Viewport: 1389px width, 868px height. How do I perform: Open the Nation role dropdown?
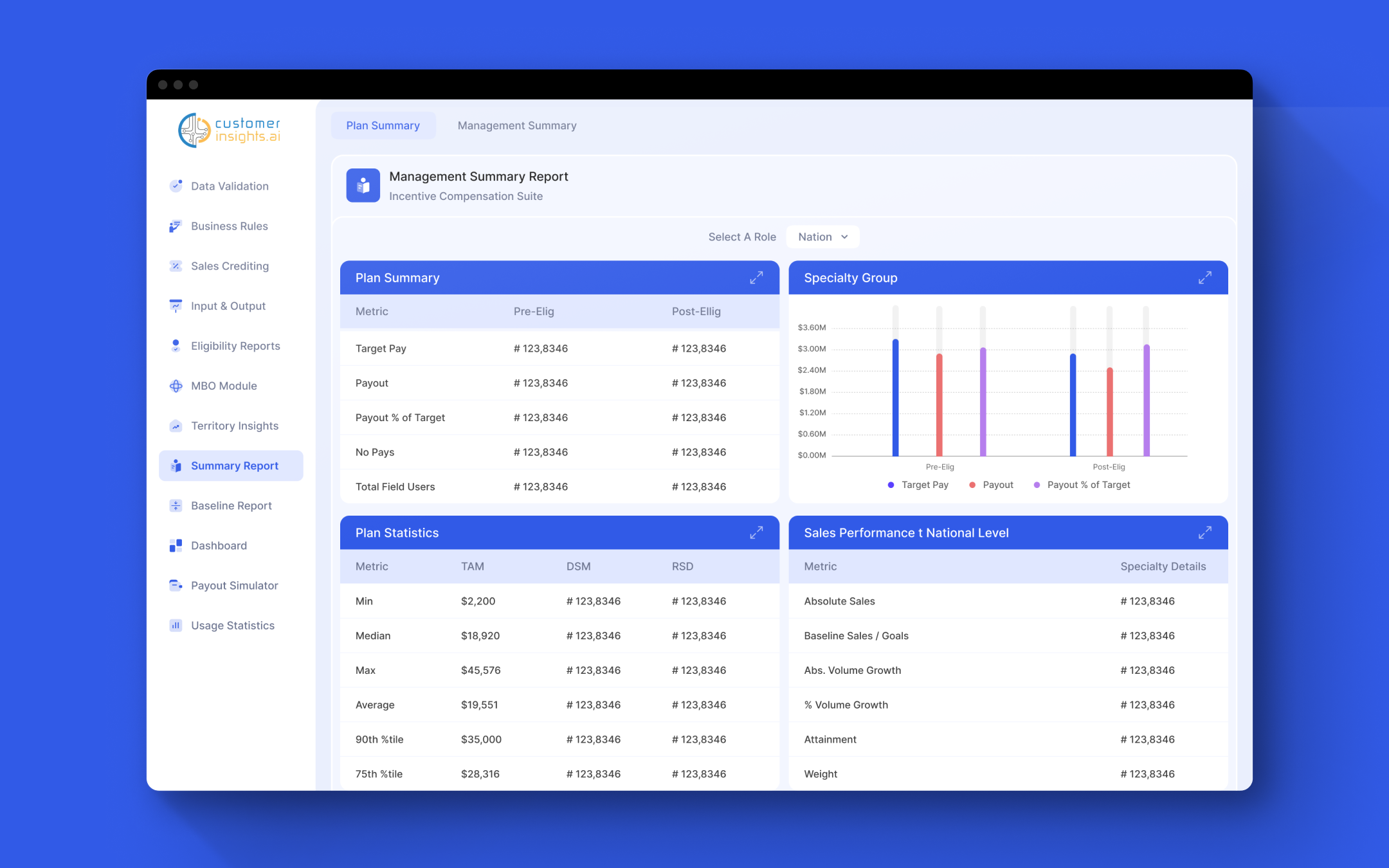(822, 237)
